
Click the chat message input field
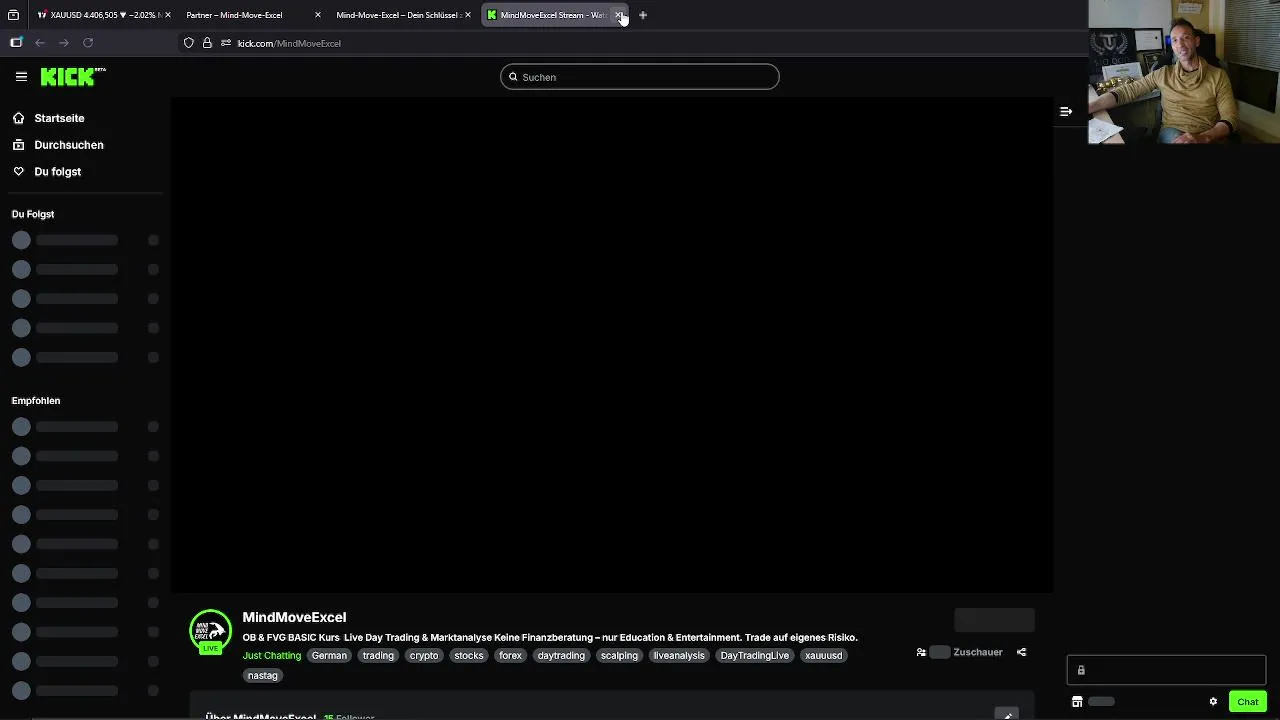tap(1166, 670)
